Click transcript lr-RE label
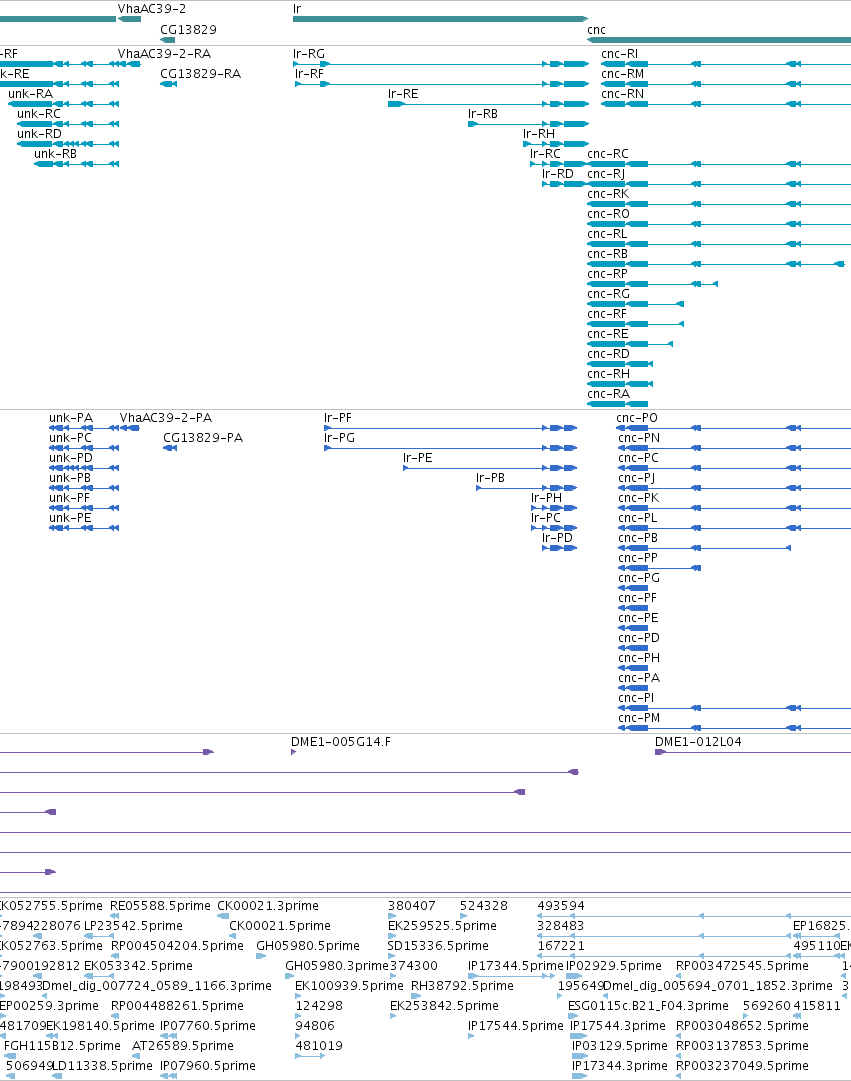 click(x=403, y=94)
